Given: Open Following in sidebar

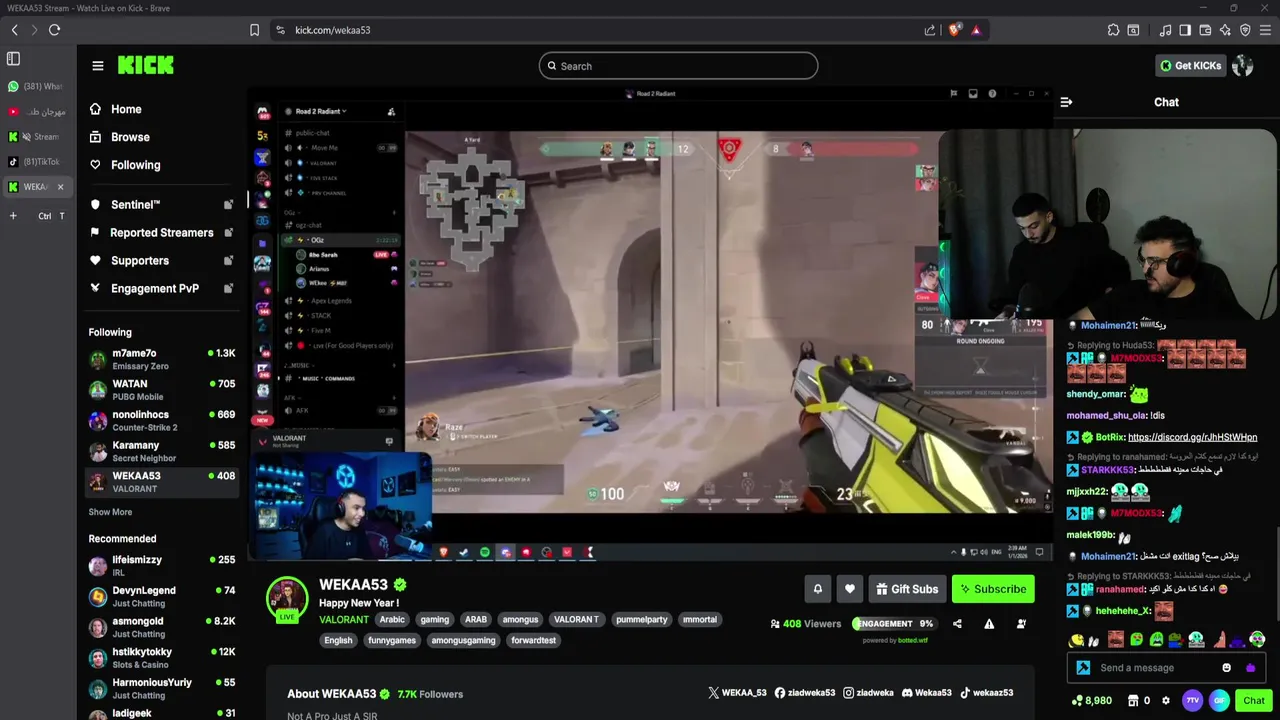Looking at the screenshot, I should [124, 165].
